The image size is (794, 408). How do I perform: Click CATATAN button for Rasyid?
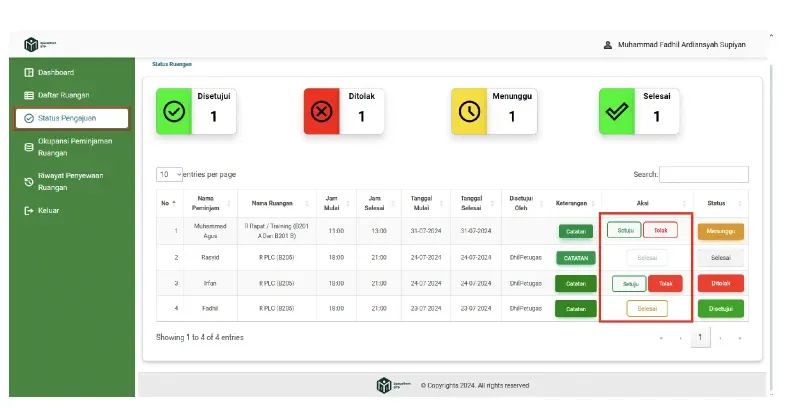(576, 258)
